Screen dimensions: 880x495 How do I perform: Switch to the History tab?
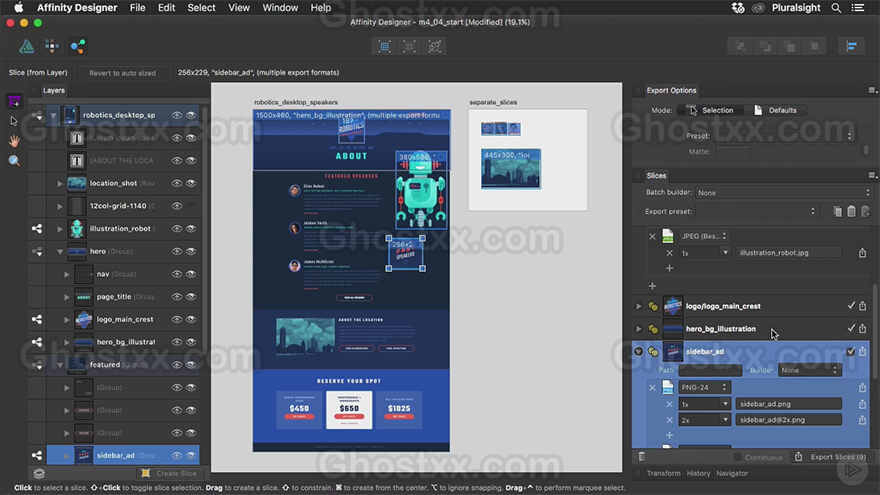[x=698, y=473]
